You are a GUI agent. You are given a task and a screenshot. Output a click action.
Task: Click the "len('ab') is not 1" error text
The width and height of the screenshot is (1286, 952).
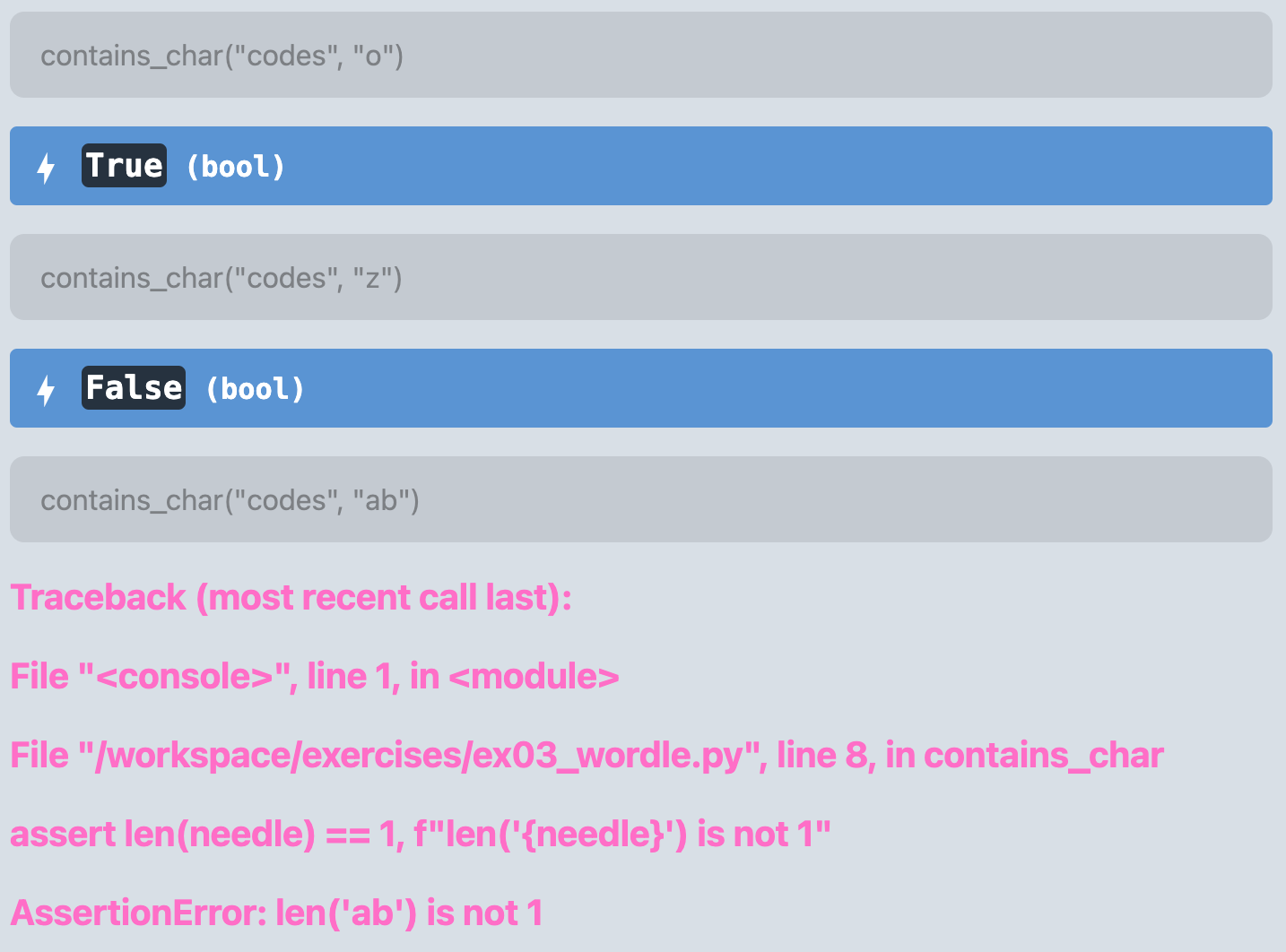coord(409,913)
